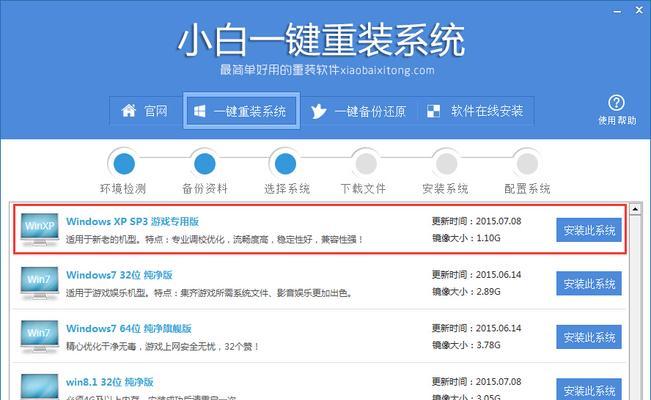Click the WinXP description starting 适用于新老的机型
The width and height of the screenshot is (651, 400).
215,240
